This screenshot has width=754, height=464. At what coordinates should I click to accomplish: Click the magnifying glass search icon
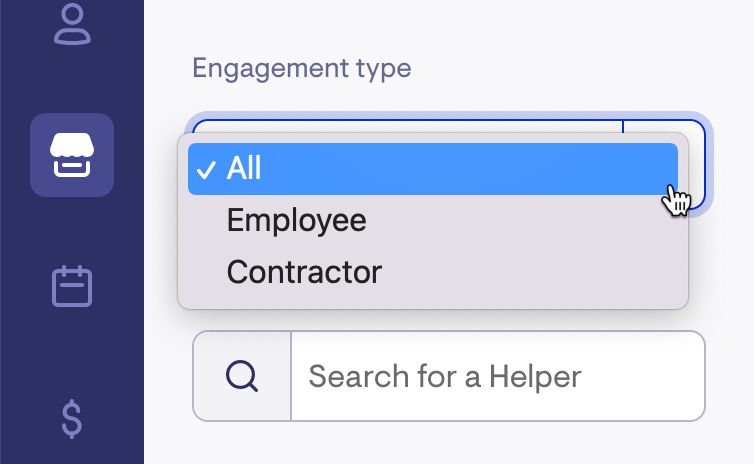pos(242,376)
